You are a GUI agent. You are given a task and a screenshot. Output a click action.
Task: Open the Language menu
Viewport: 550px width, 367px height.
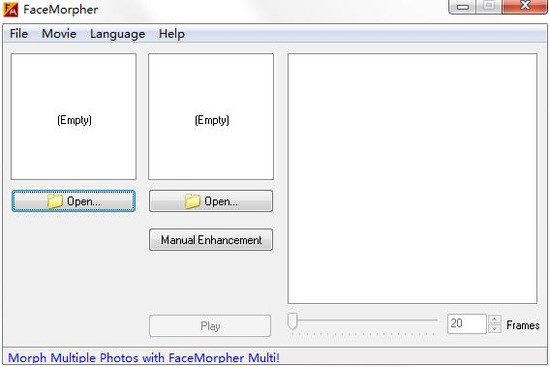click(x=118, y=34)
